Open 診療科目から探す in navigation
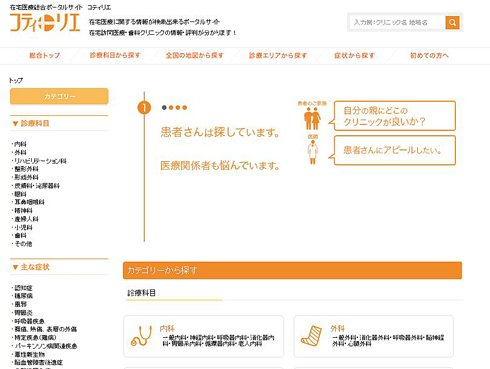This screenshot has height=369, width=490. tap(115, 55)
